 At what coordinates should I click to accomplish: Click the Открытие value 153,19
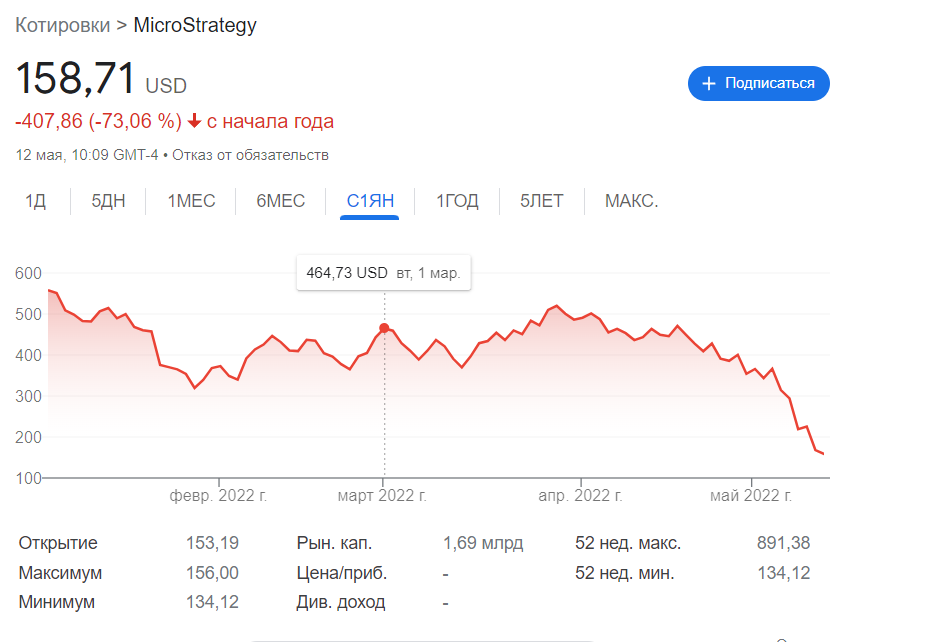coord(212,543)
